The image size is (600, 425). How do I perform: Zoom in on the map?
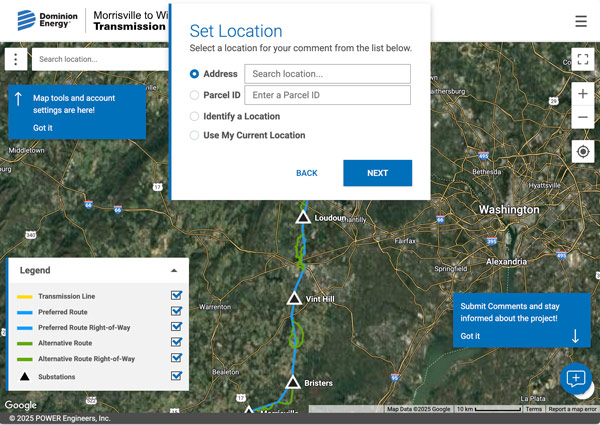(x=583, y=94)
